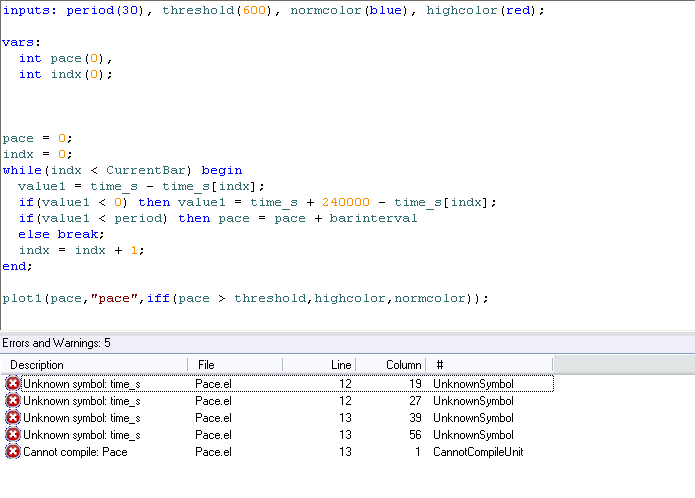The image size is (695, 498).
Task: Click 'pace = 0;' assignment line
Action: (x=37, y=139)
